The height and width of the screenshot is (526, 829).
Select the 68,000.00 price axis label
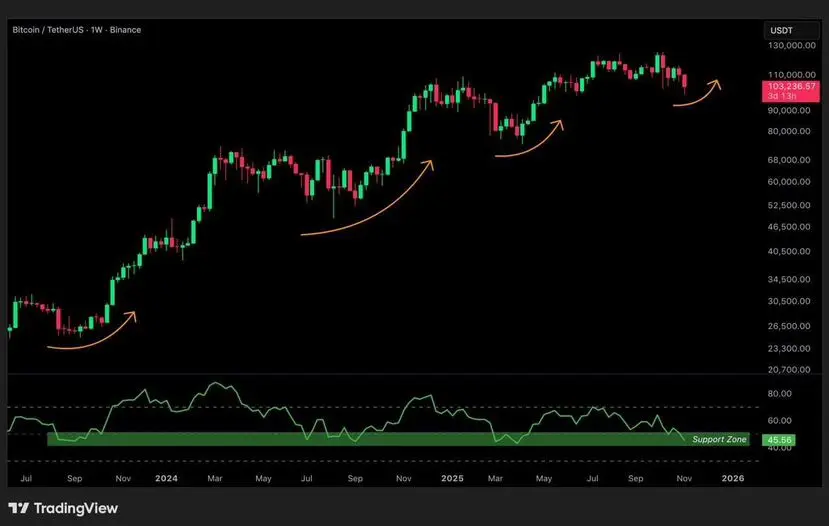tap(789, 160)
